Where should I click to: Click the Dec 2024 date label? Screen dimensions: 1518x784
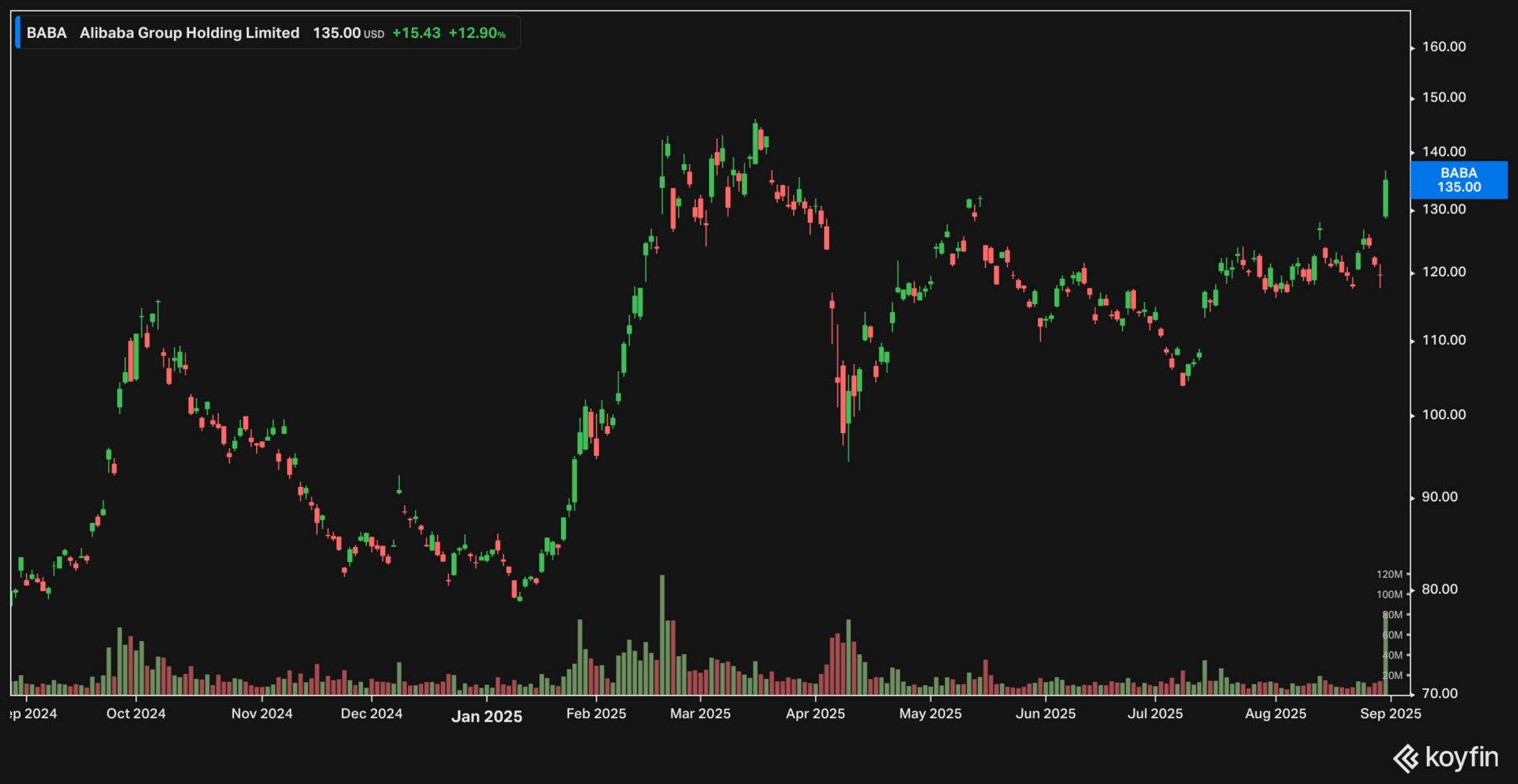[x=372, y=714]
